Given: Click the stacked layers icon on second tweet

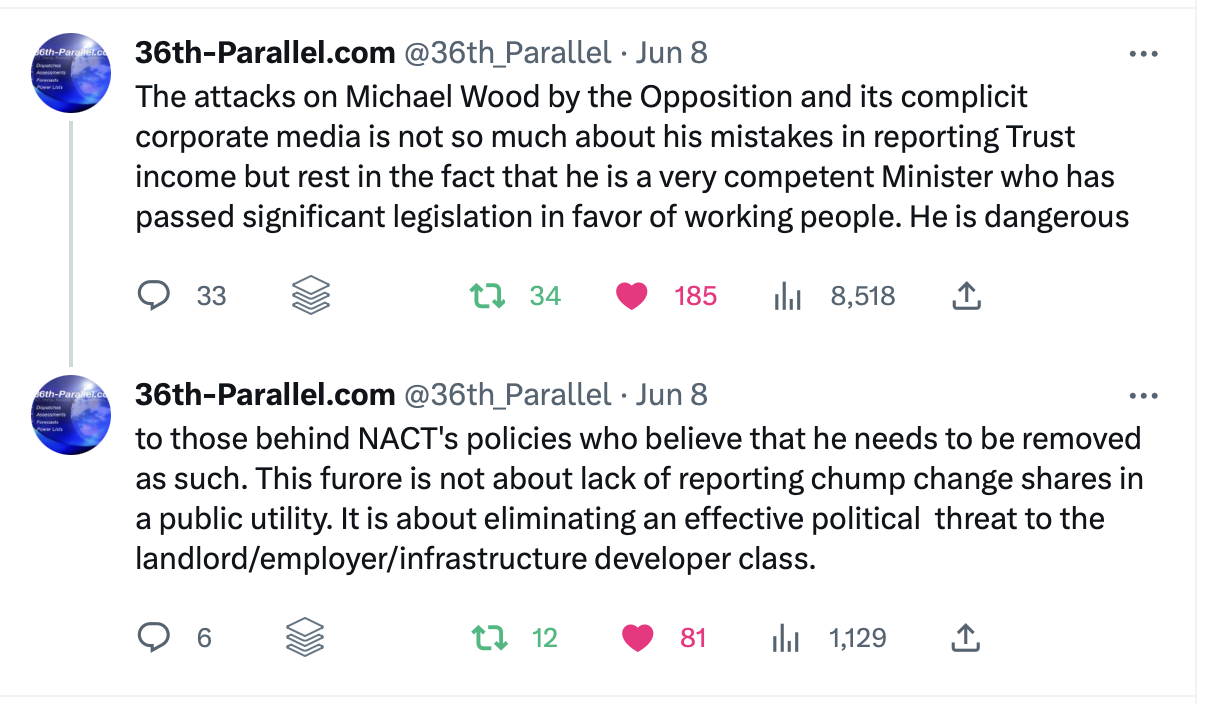Looking at the screenshot, I should click(x=305, y=637).
